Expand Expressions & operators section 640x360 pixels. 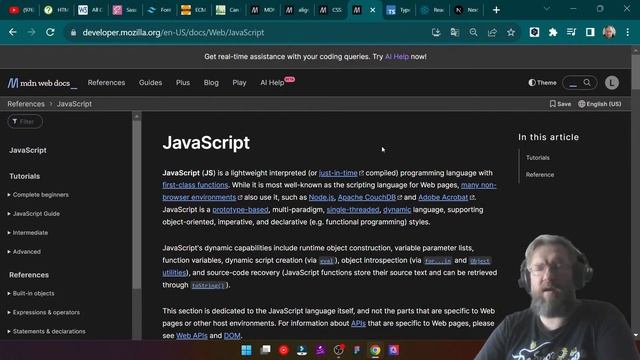(44, 313)
